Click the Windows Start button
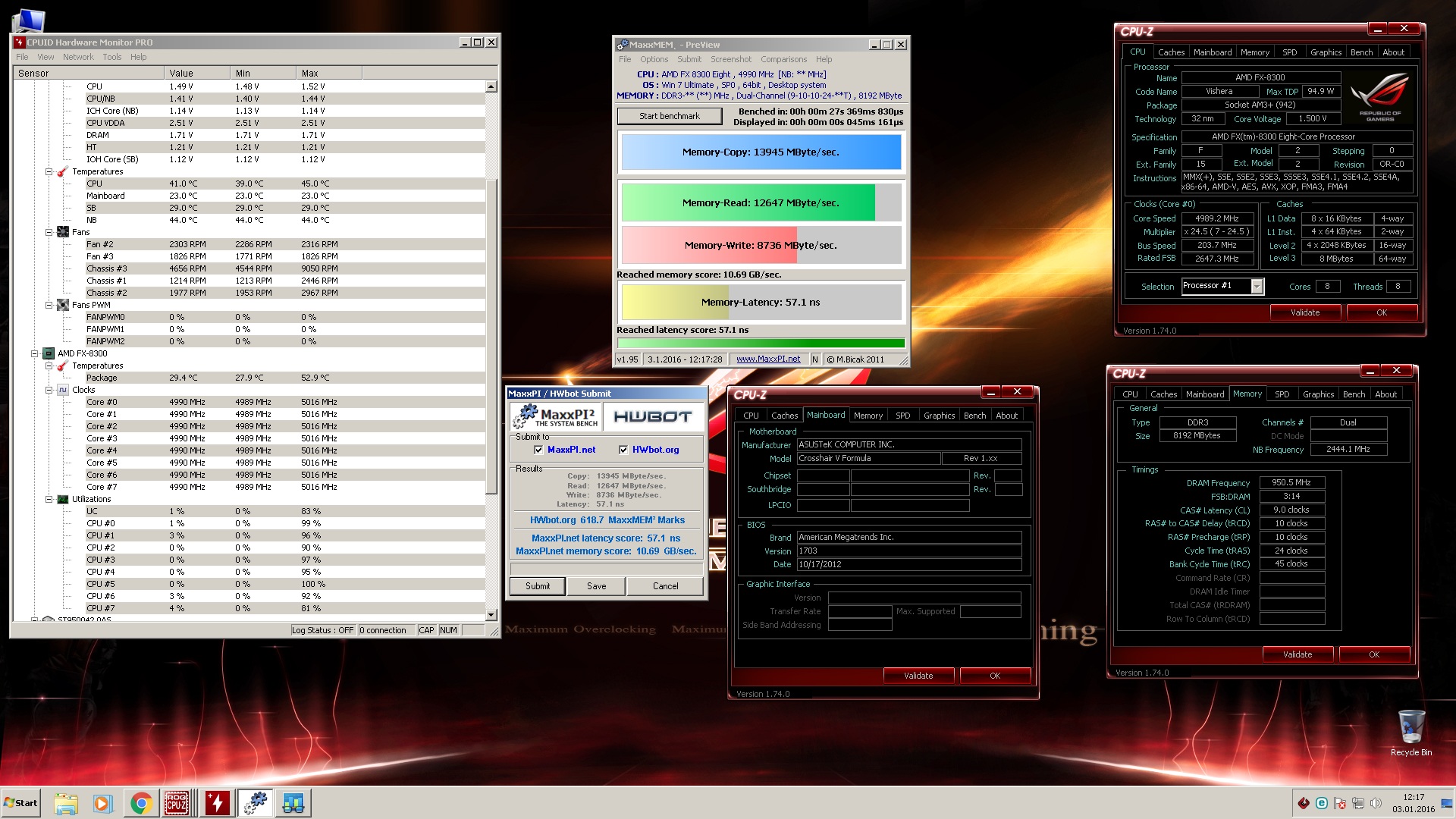1456x819 pixels. pyautogui.click(x=20, y=803)
